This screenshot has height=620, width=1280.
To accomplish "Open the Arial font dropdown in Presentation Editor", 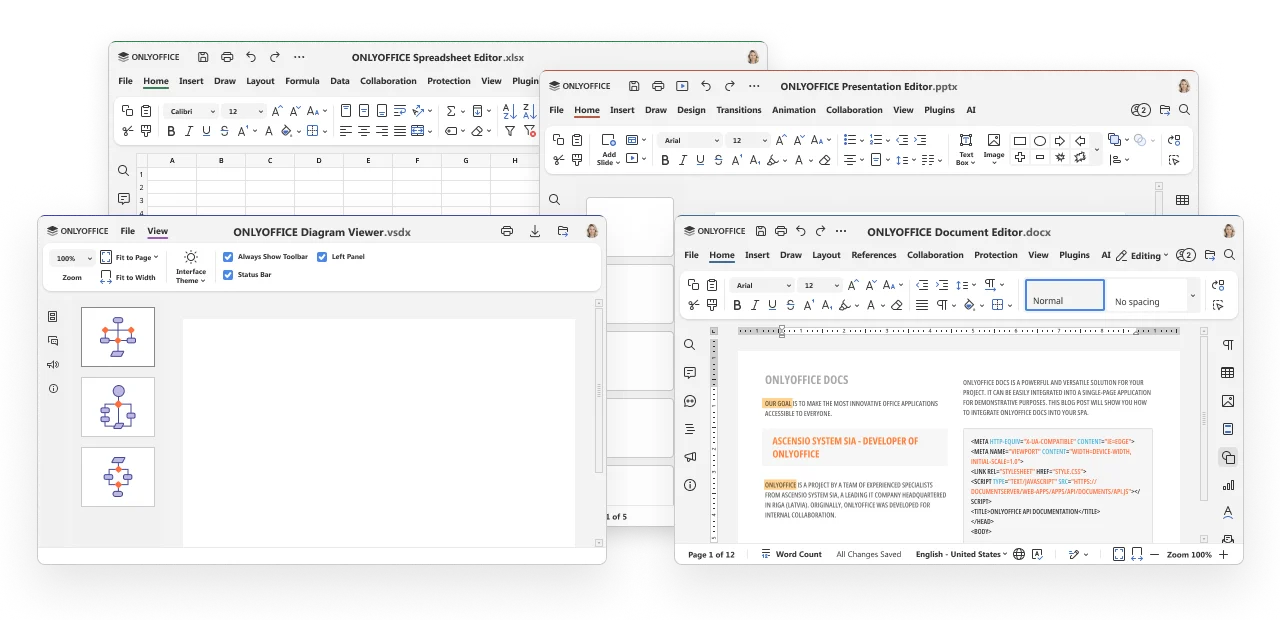I will point(690,141).
